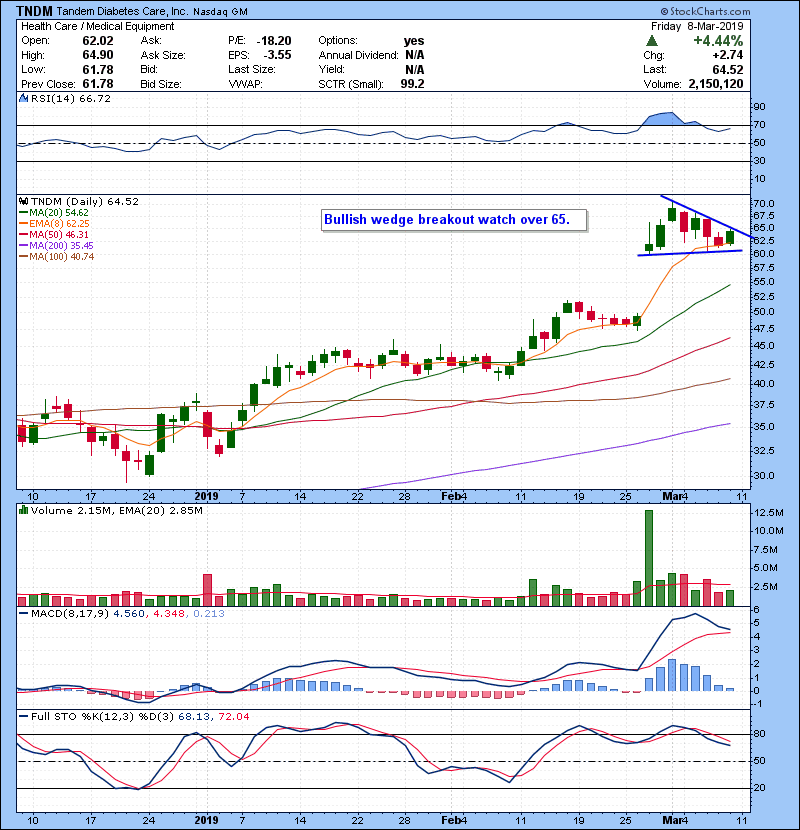
Task: Select the Open value 62.02
Action: [98, 41]
